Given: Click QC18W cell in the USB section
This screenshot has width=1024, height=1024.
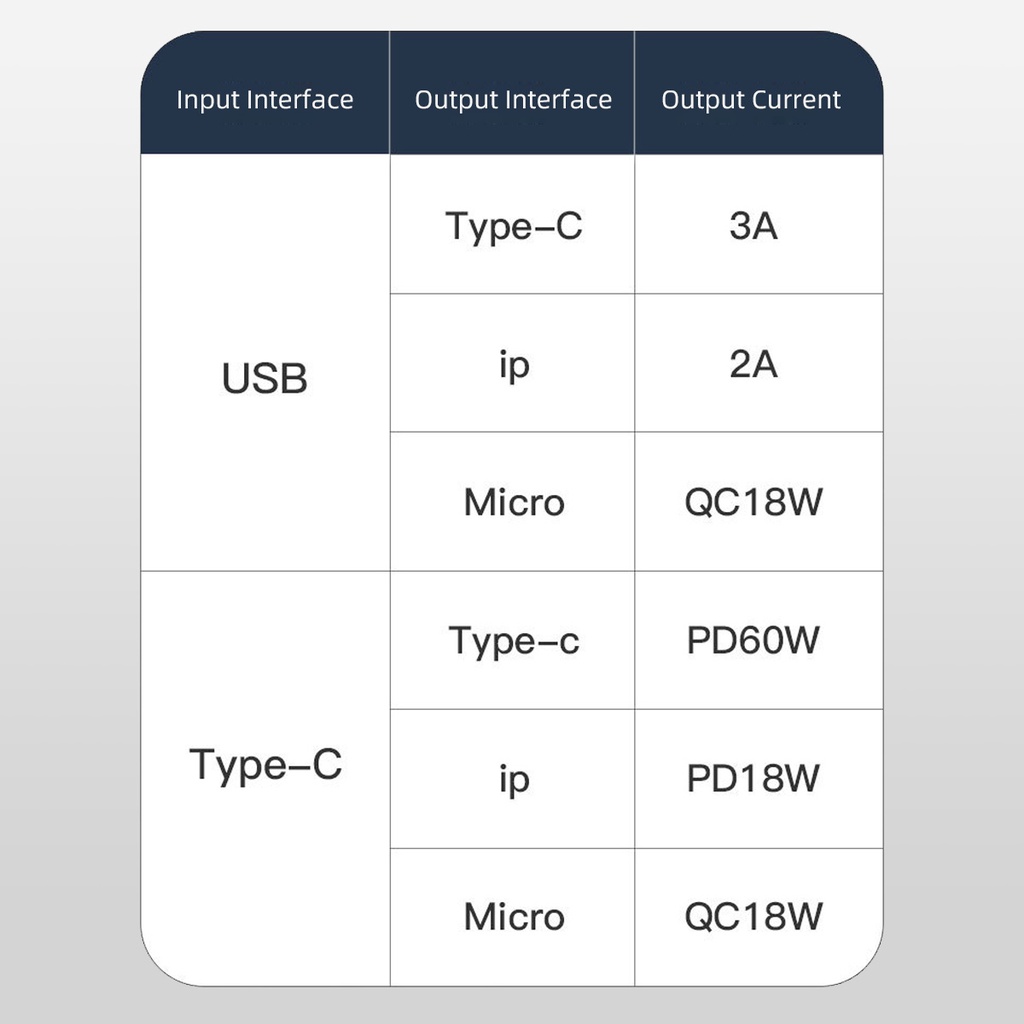Looking at the screenshot, I should click(x=754, y=502).
